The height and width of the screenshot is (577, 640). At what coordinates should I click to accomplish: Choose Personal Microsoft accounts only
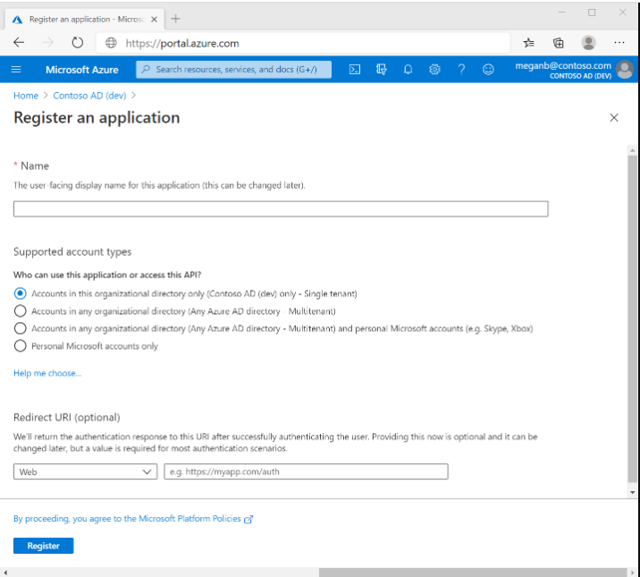click(20, 346)
